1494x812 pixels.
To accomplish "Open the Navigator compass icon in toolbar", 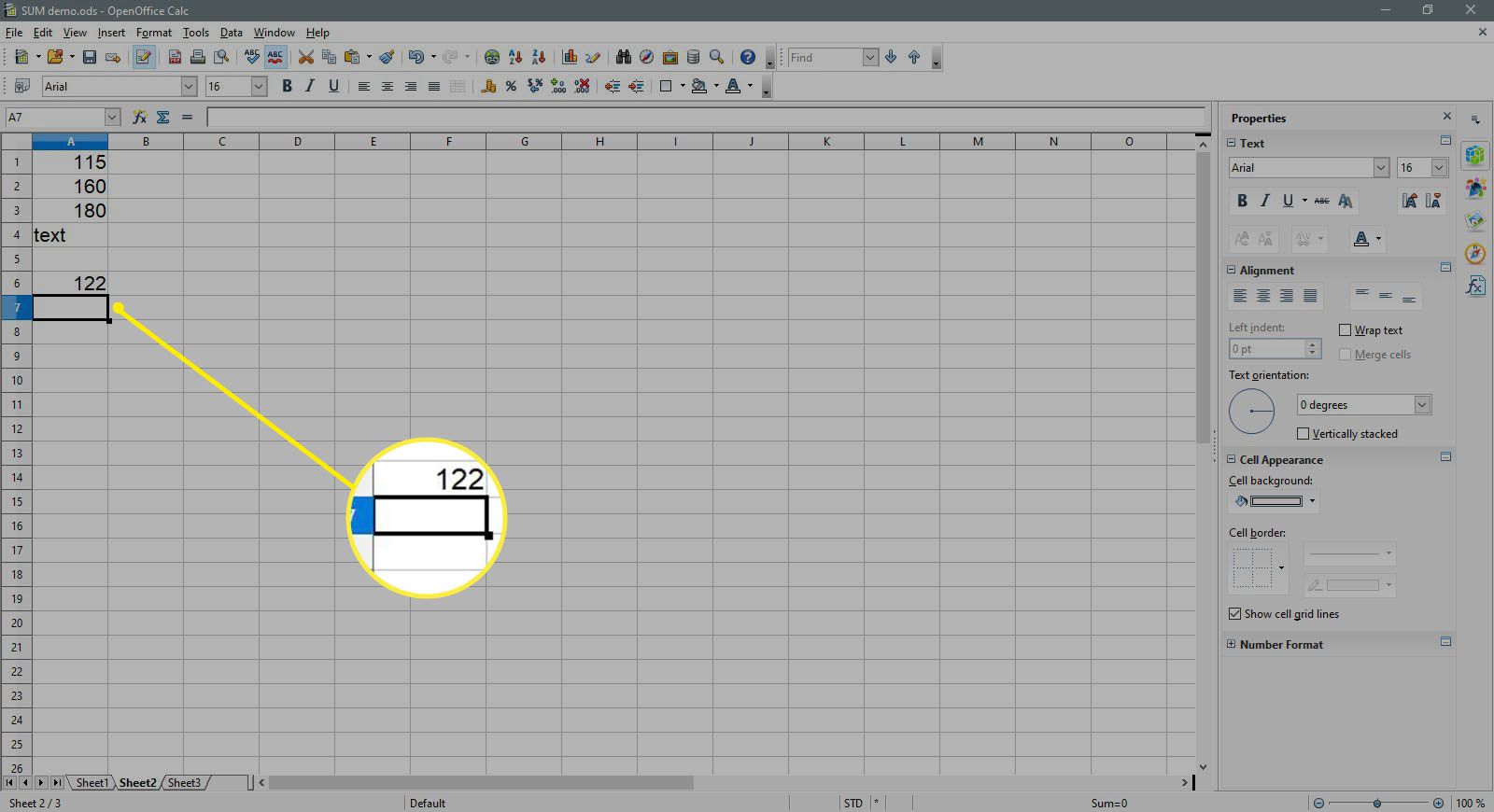I will tap(646, 58).
